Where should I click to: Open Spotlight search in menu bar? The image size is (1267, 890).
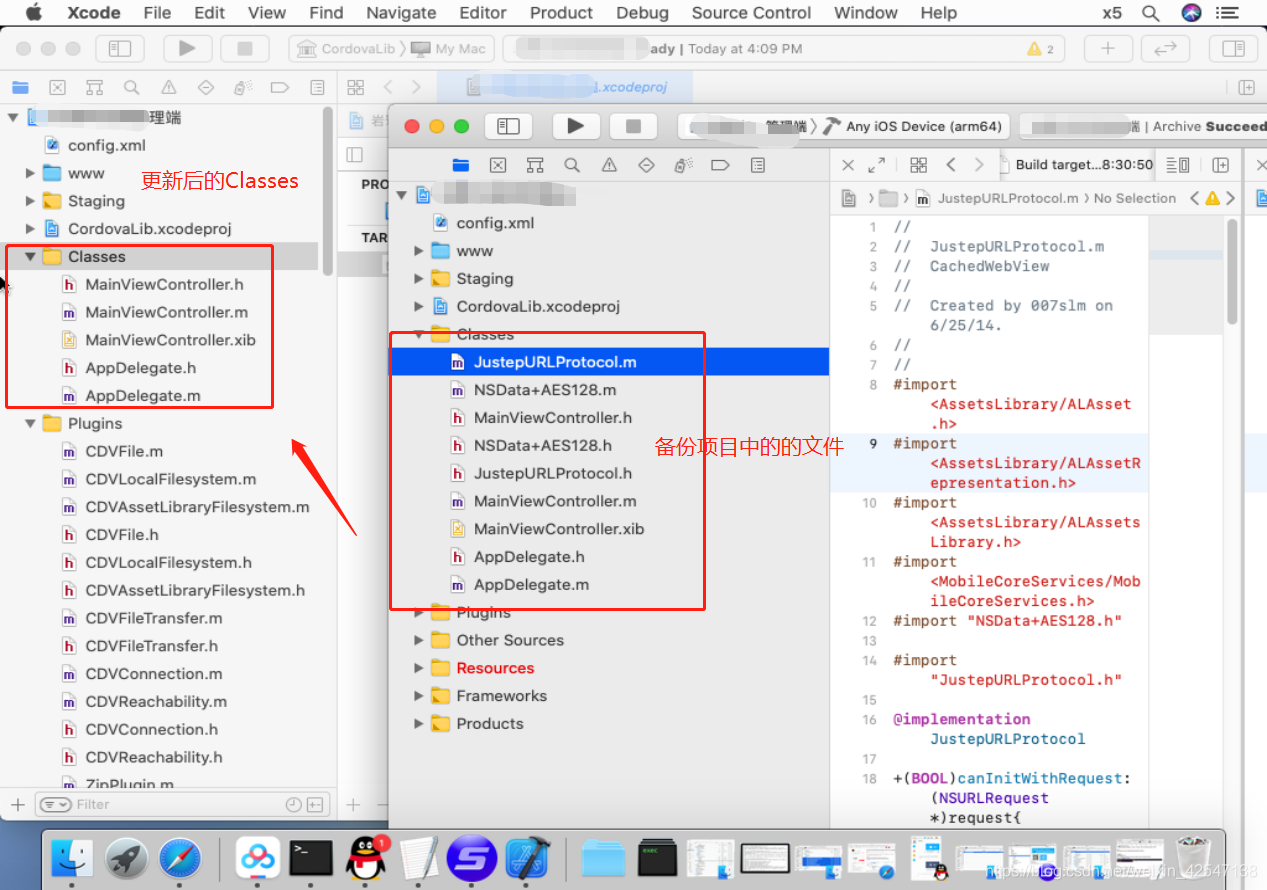(x=1151, y=13)
